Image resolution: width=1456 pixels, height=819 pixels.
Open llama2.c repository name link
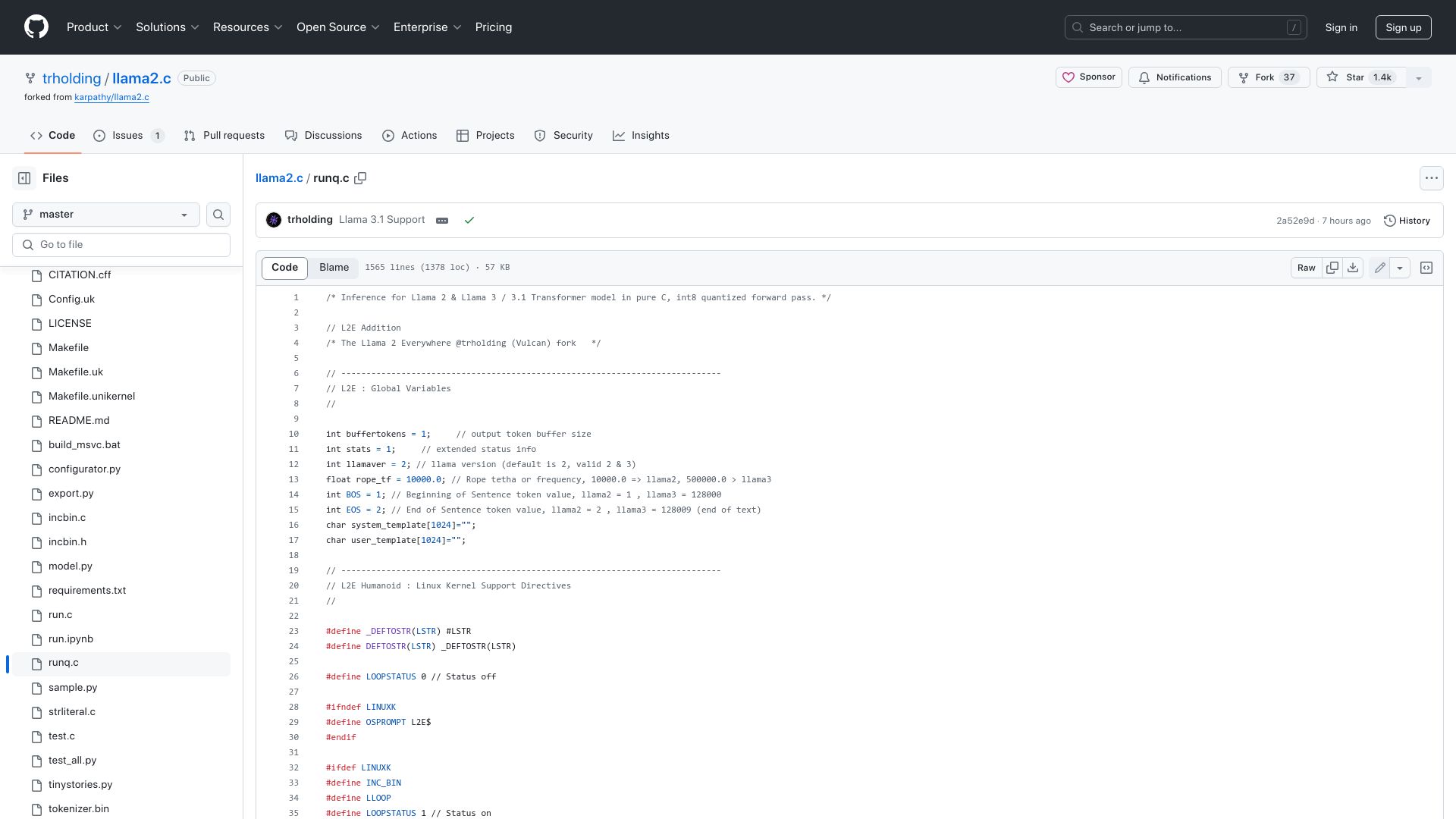(142, 78)
